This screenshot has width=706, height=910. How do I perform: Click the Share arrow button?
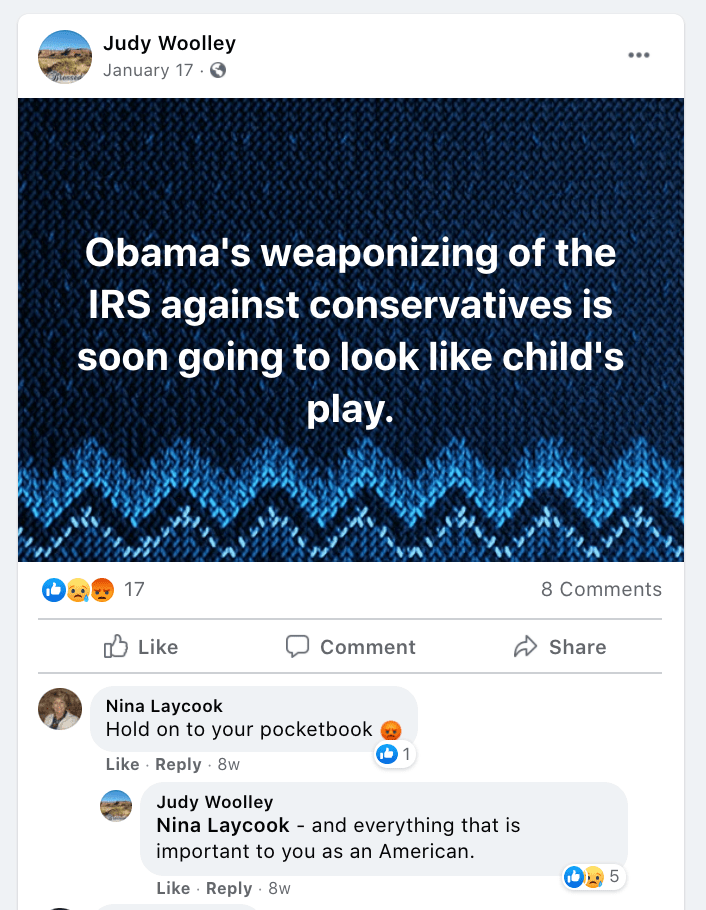point(560,647)
